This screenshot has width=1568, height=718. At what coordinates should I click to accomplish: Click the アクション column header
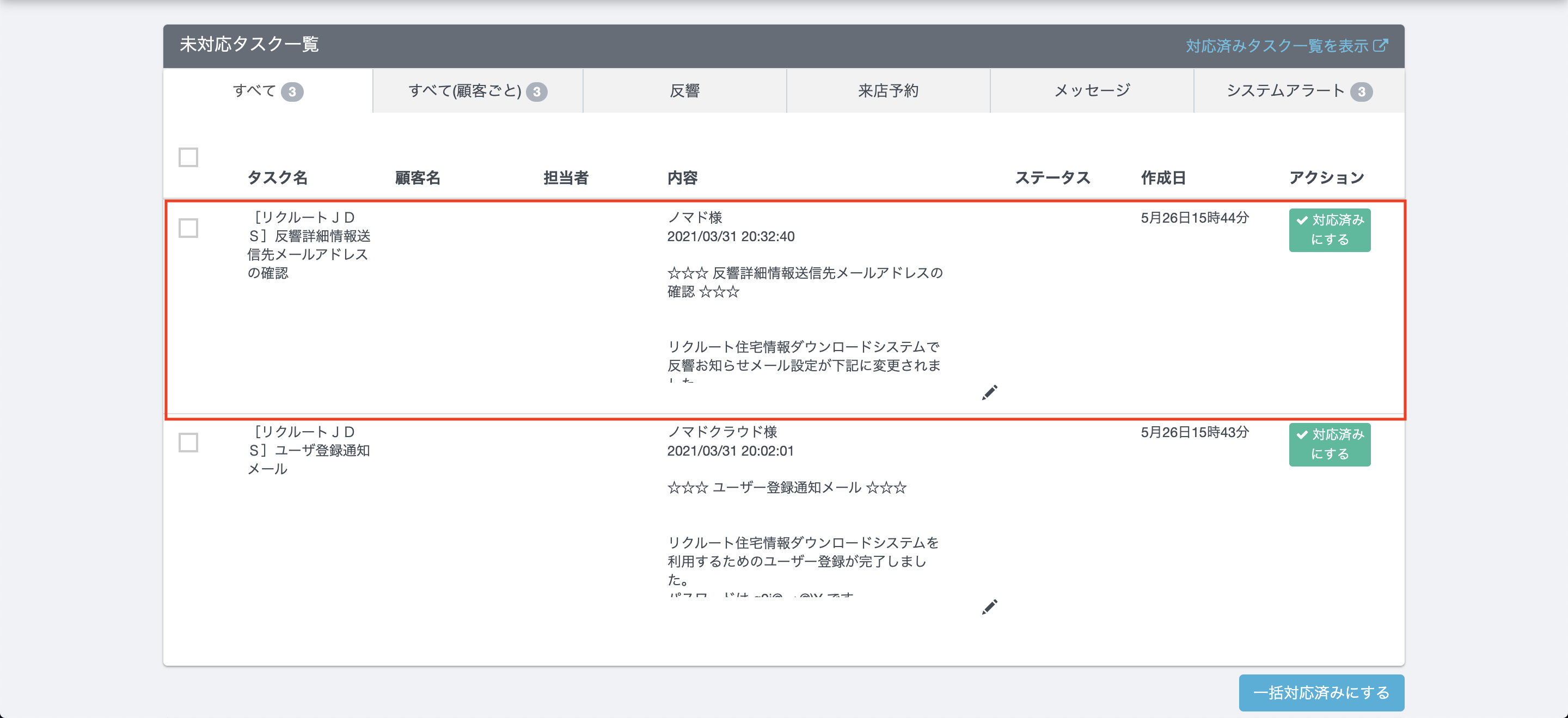(1327, 177)
